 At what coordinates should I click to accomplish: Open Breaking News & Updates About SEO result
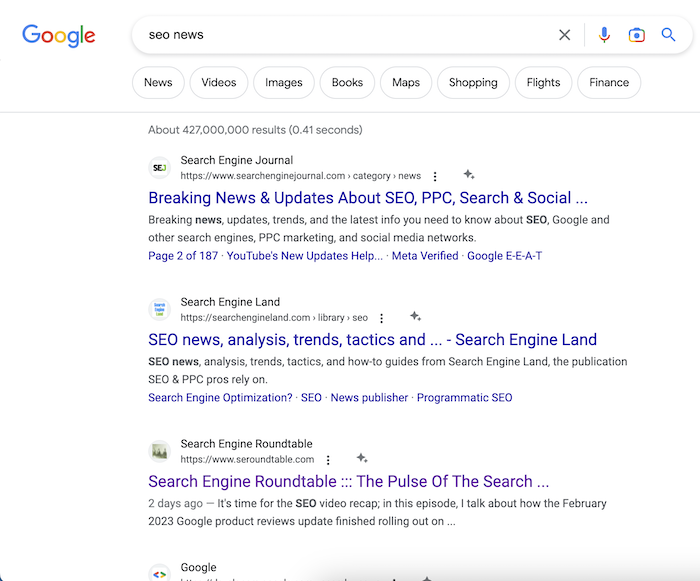tap(368, 198)
